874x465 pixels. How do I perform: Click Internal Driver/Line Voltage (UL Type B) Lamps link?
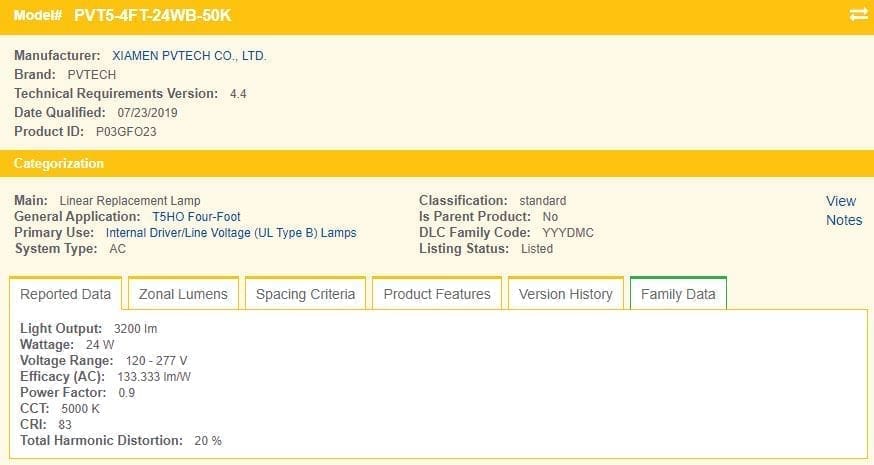tap(231, 232)
